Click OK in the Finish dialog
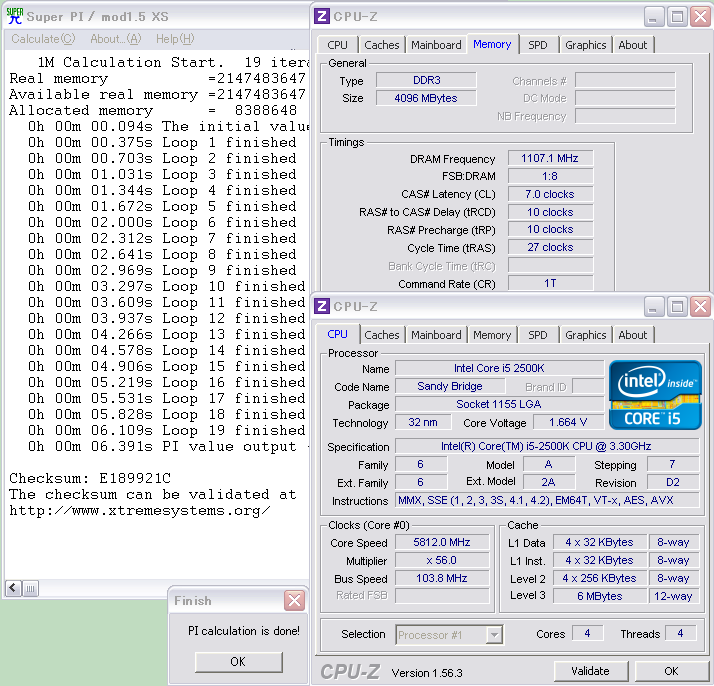Image resolution: width=714 pixels, height=686 pixels. (x=239, y=662)
